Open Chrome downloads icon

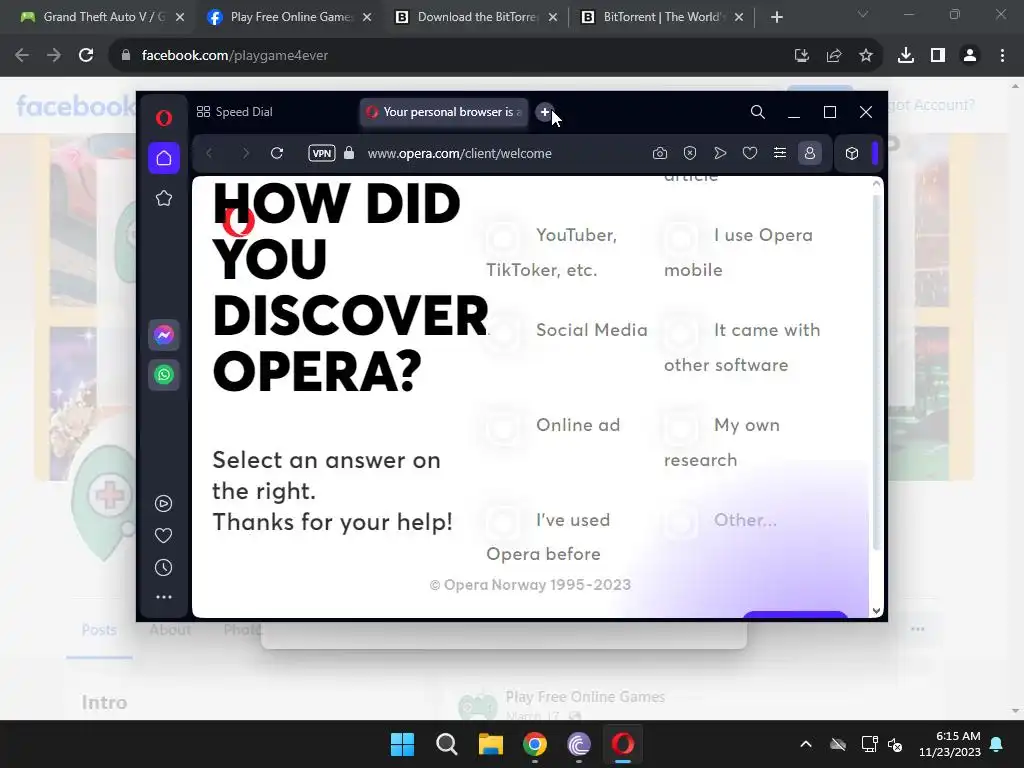906,56
